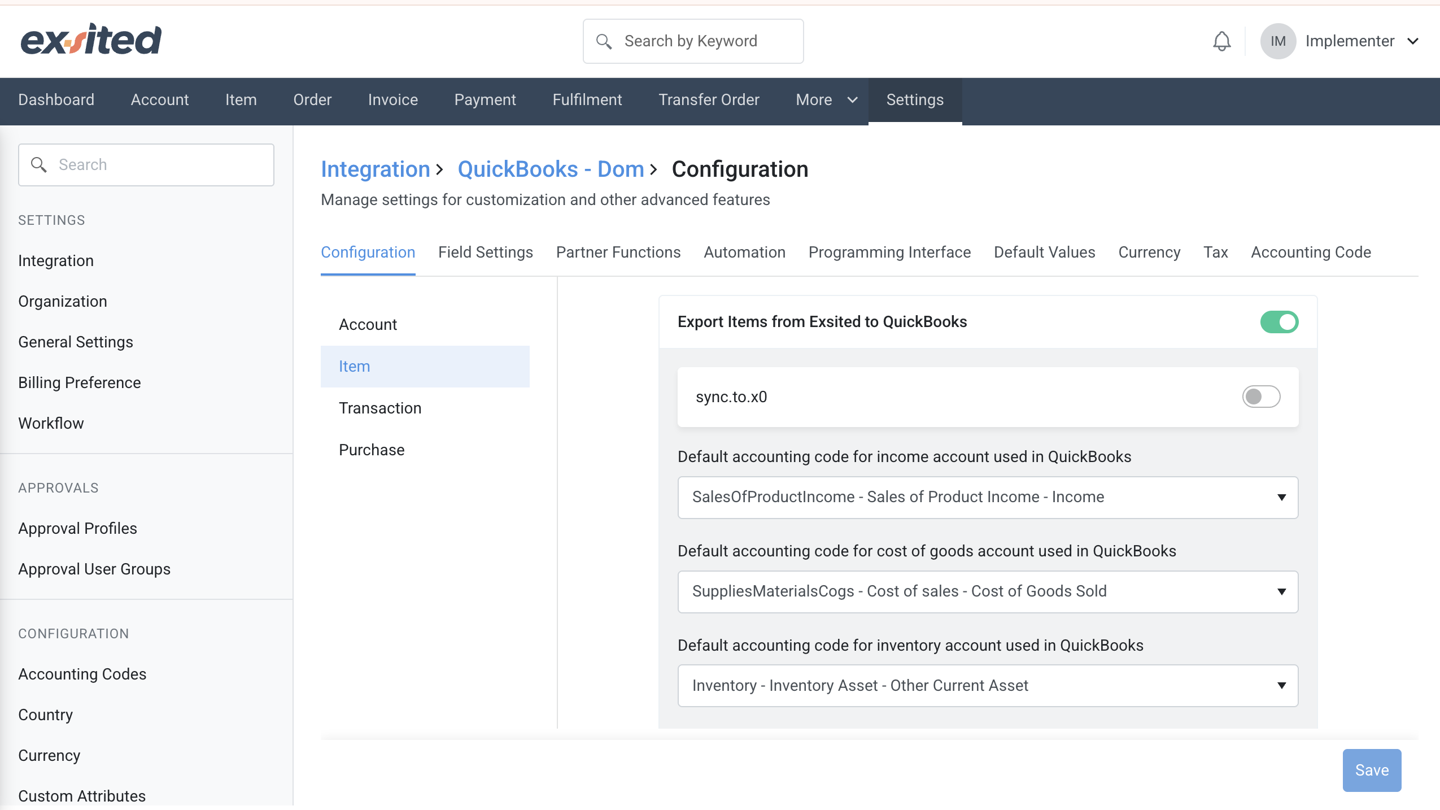Viewport: 1440px width, 810px height.
Task: Switch to the Tax tab
Action: click(x=1216, y=252)
